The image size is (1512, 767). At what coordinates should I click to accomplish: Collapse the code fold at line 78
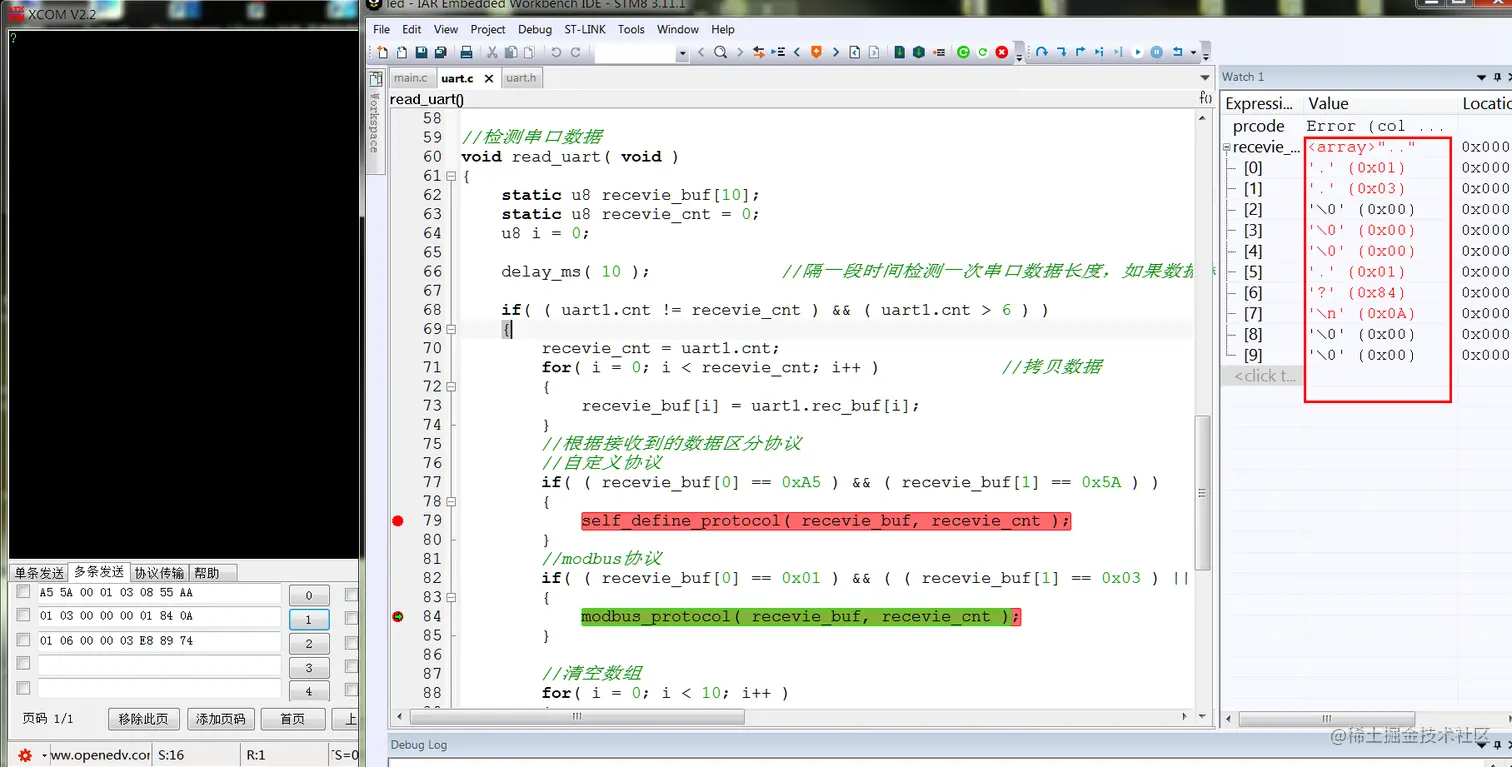[451, 501]
